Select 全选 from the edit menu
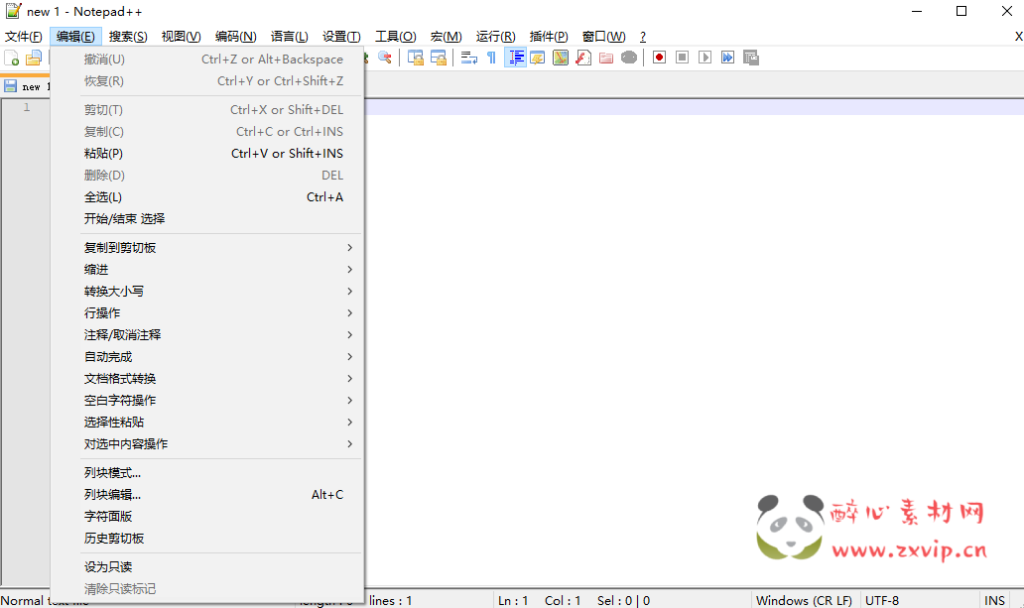Screen dimensions: 1024x608 tap(99, 197)
